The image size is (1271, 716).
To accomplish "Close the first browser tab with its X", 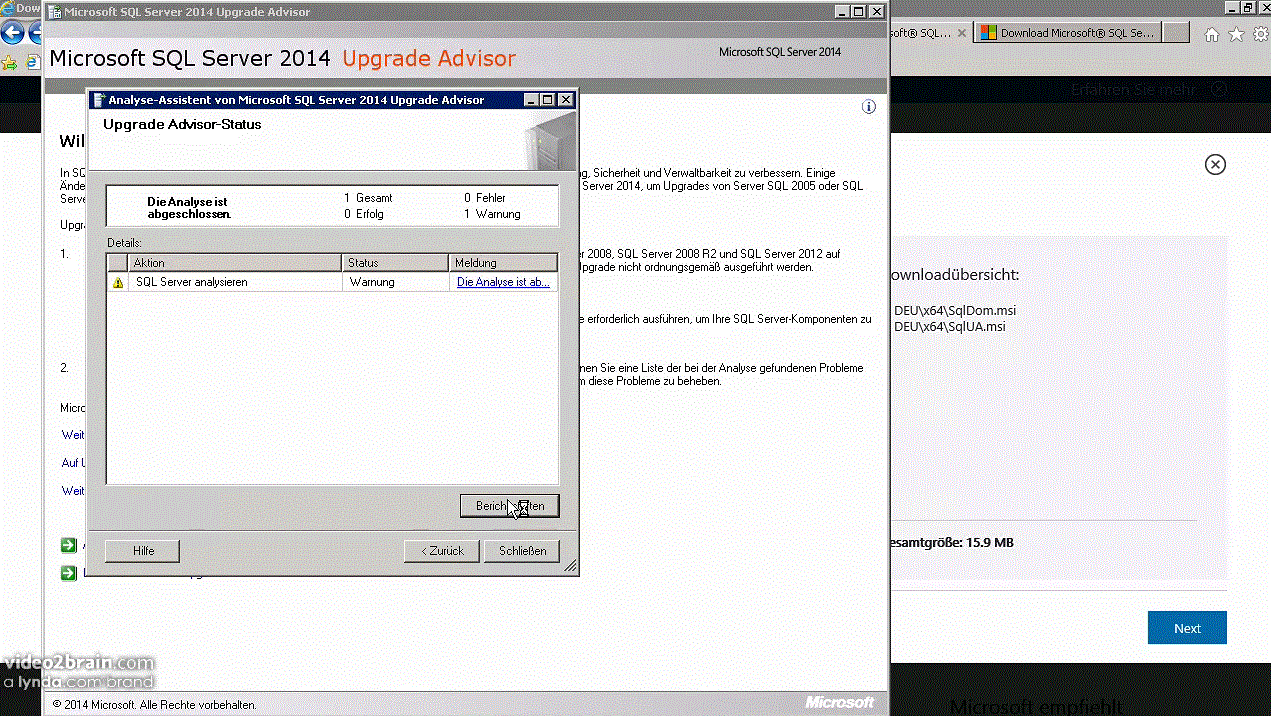I will coord(962,33).
